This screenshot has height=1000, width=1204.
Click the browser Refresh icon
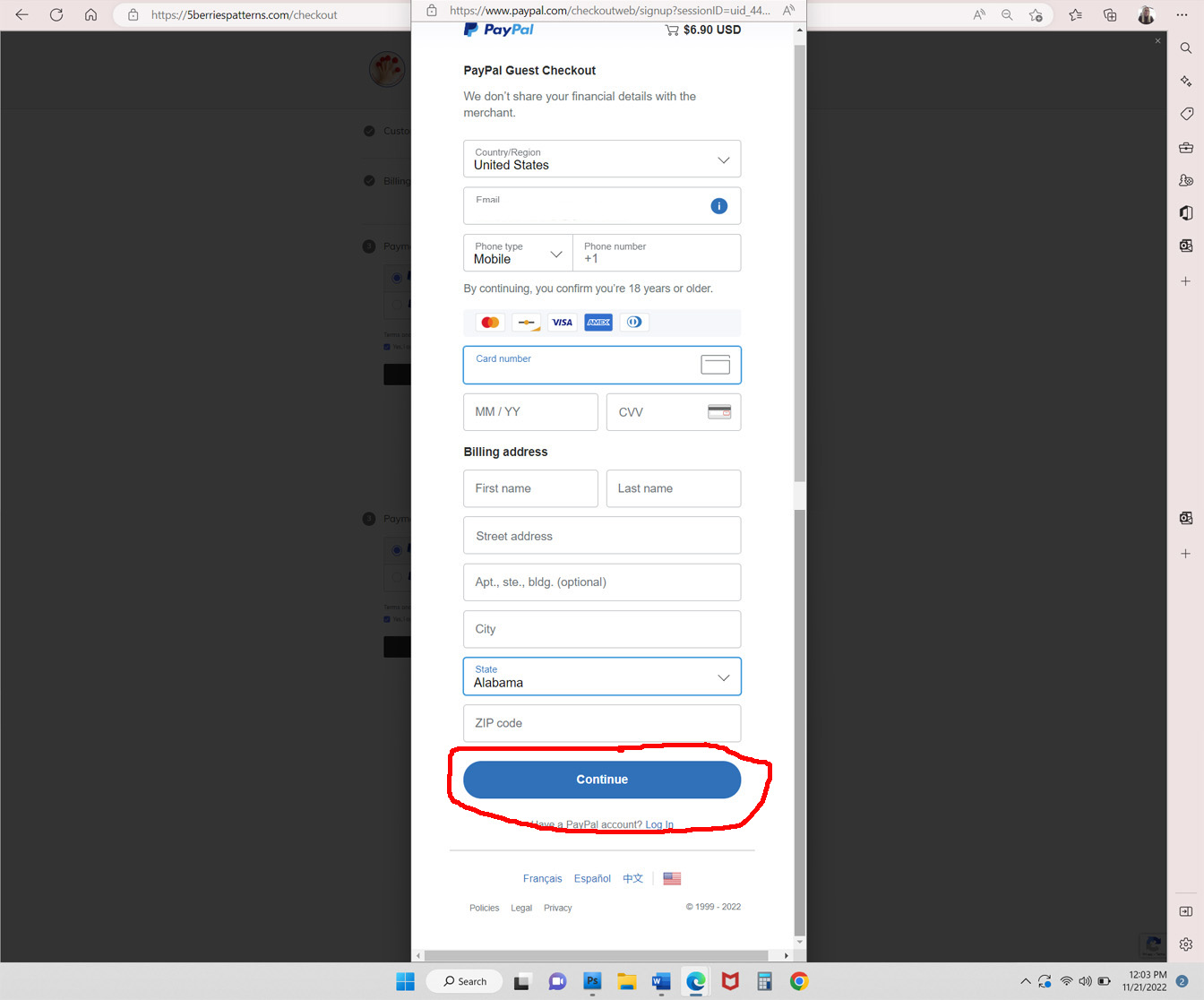(x=56, y=15)
